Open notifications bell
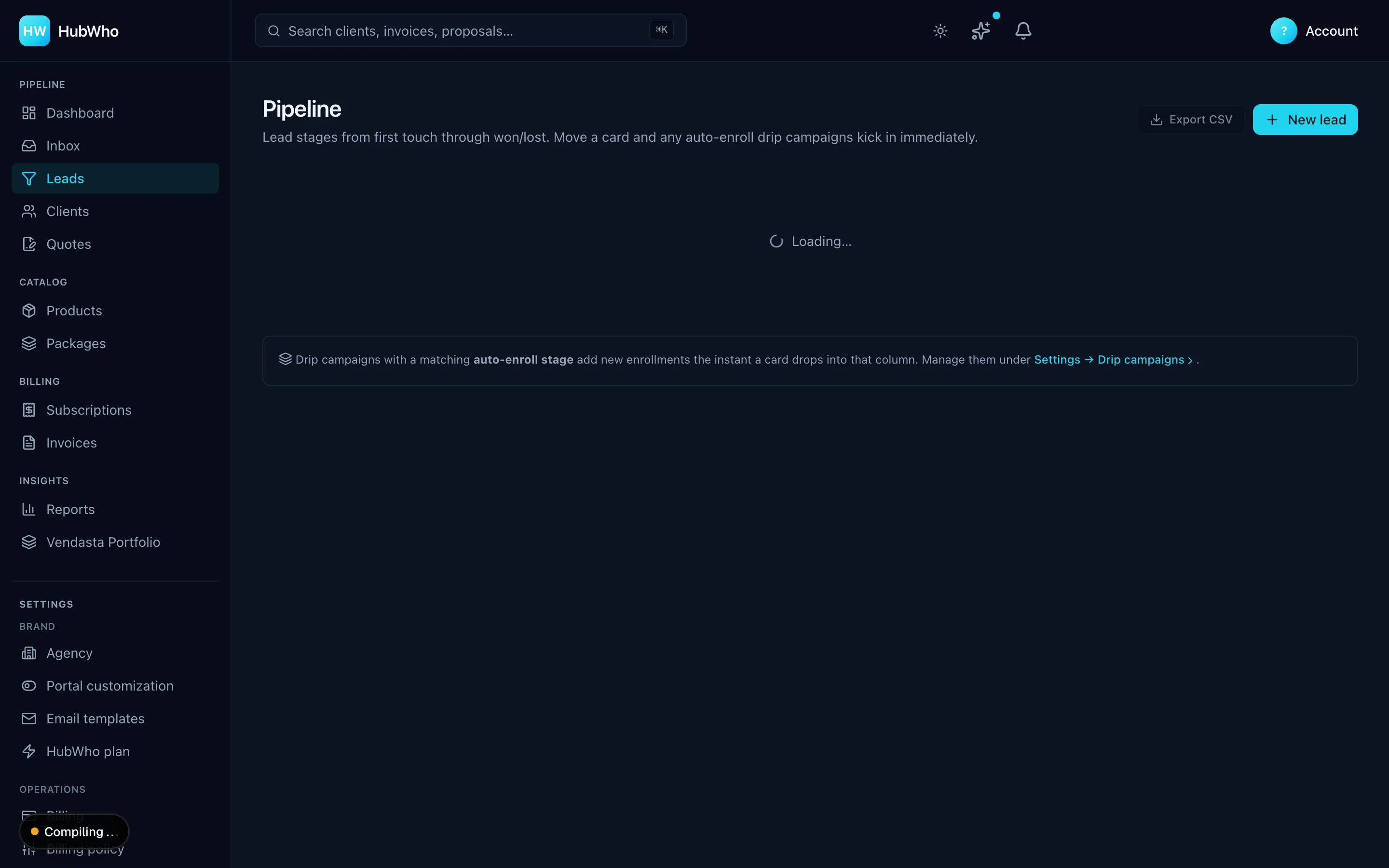Viewport: 1389px width, 868px height. [x=1023, y=31]
